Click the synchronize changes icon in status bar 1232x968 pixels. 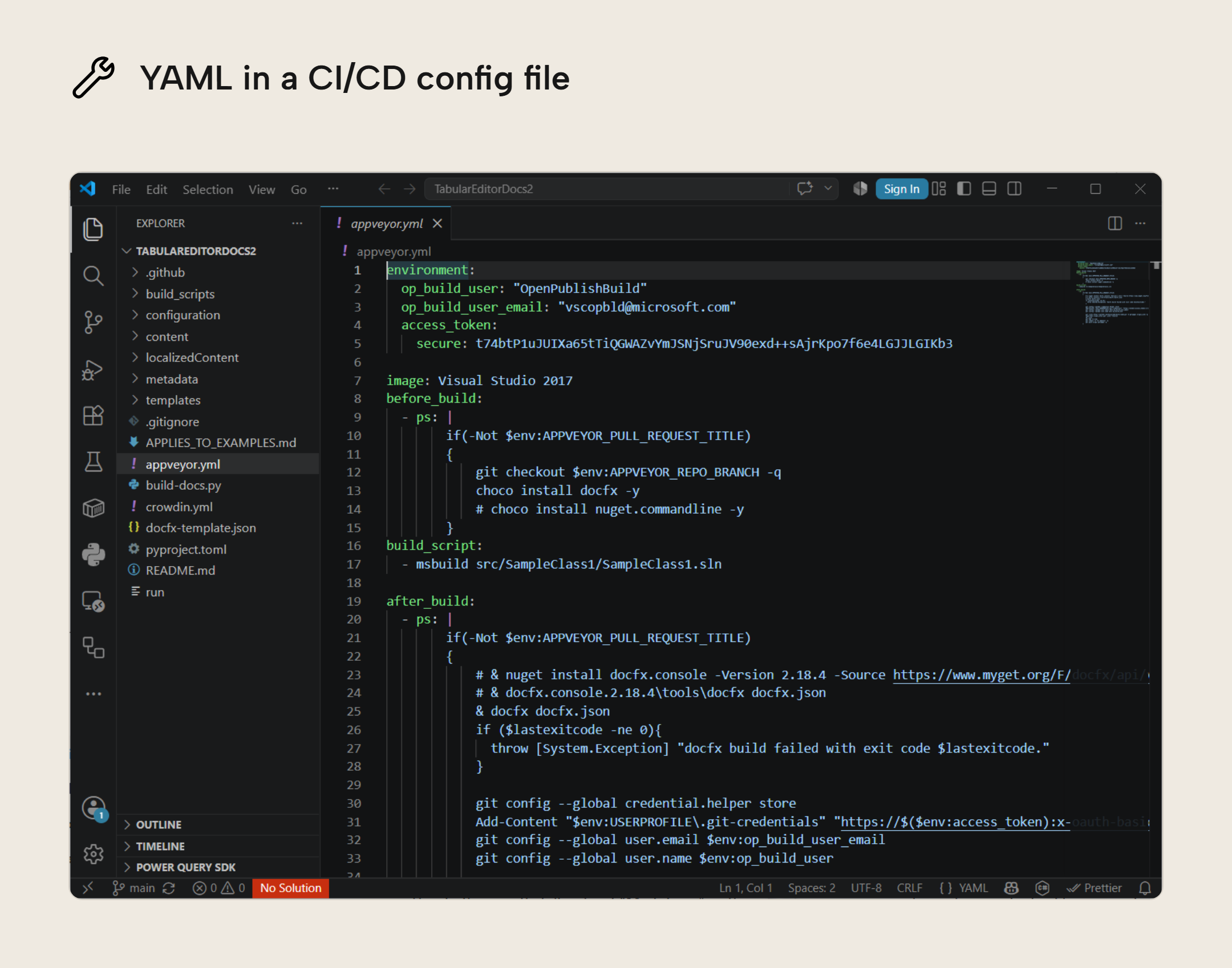click(169, 888)
